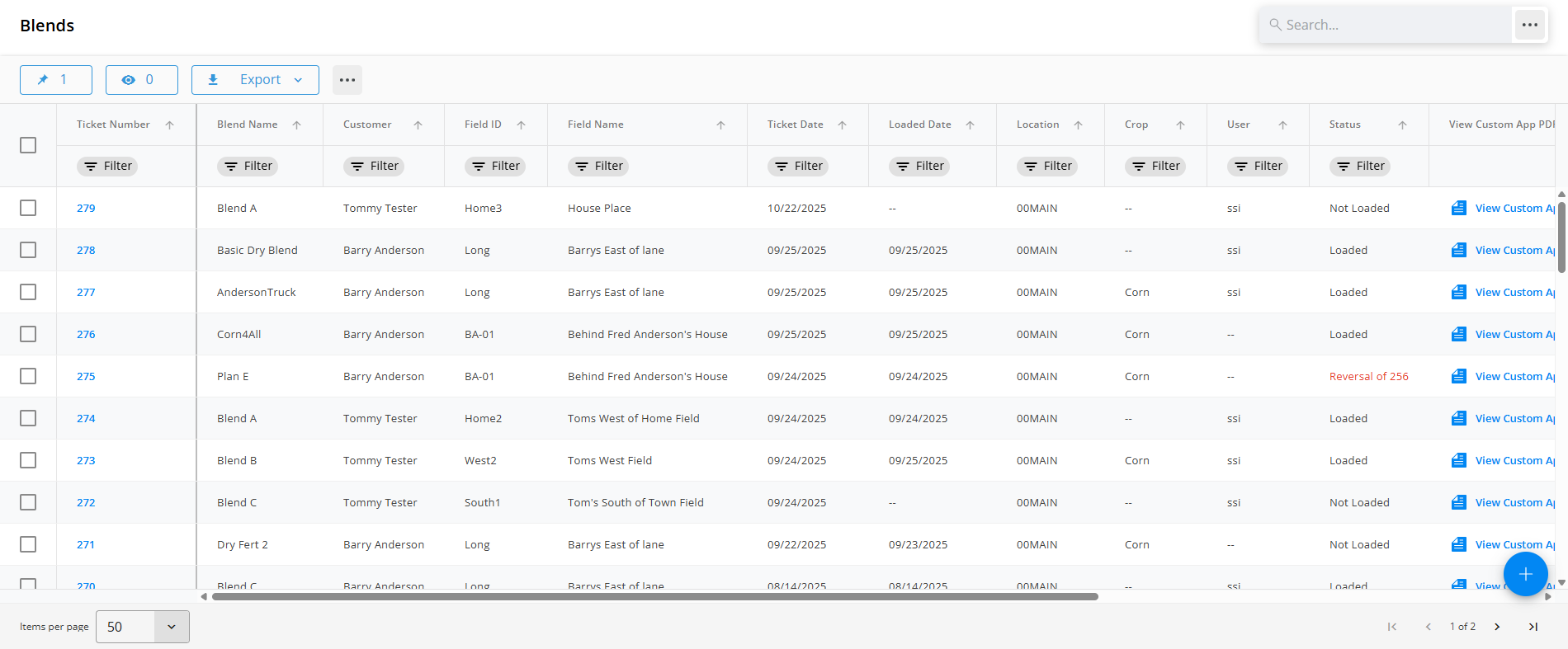Screen dimensions: 1568x649
Task: Click the horizontal scrollbar of the table
Action: click(655, 596)
